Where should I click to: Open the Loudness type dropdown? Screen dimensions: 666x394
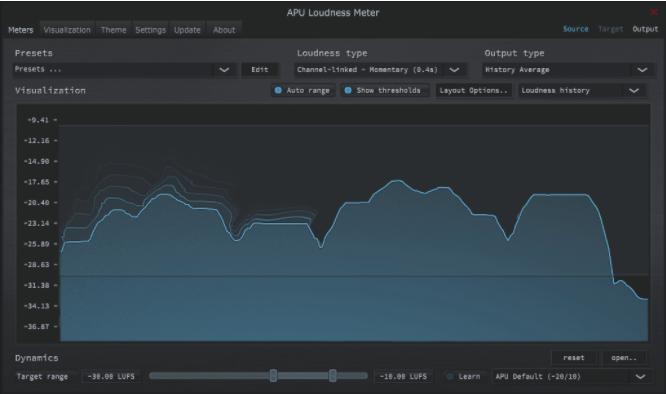tap(380, 70)
